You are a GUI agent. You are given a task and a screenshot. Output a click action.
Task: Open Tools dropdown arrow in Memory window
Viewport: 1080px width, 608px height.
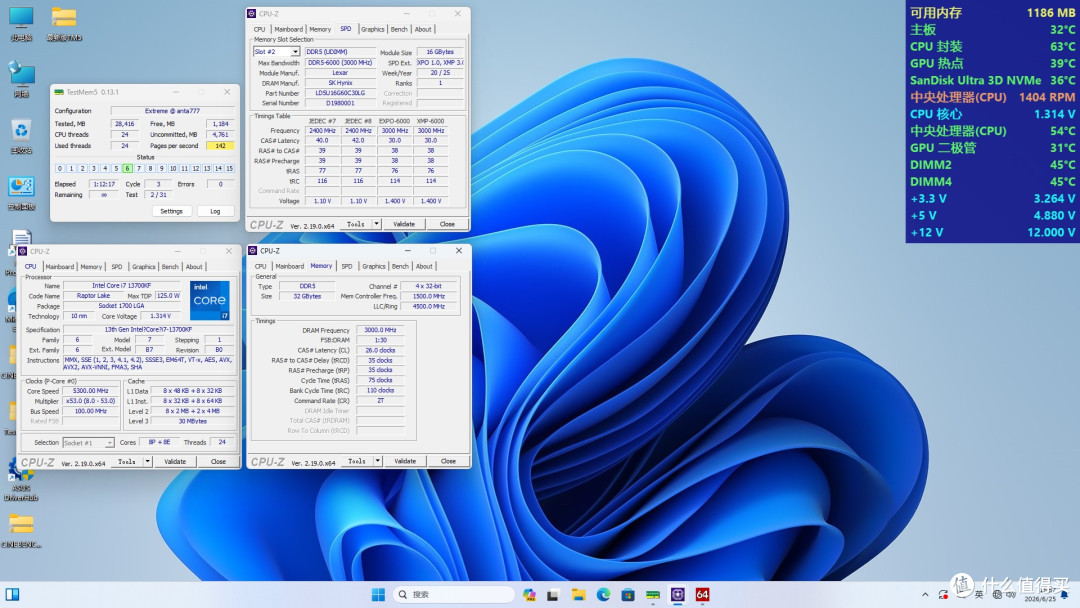coord(377,461)
